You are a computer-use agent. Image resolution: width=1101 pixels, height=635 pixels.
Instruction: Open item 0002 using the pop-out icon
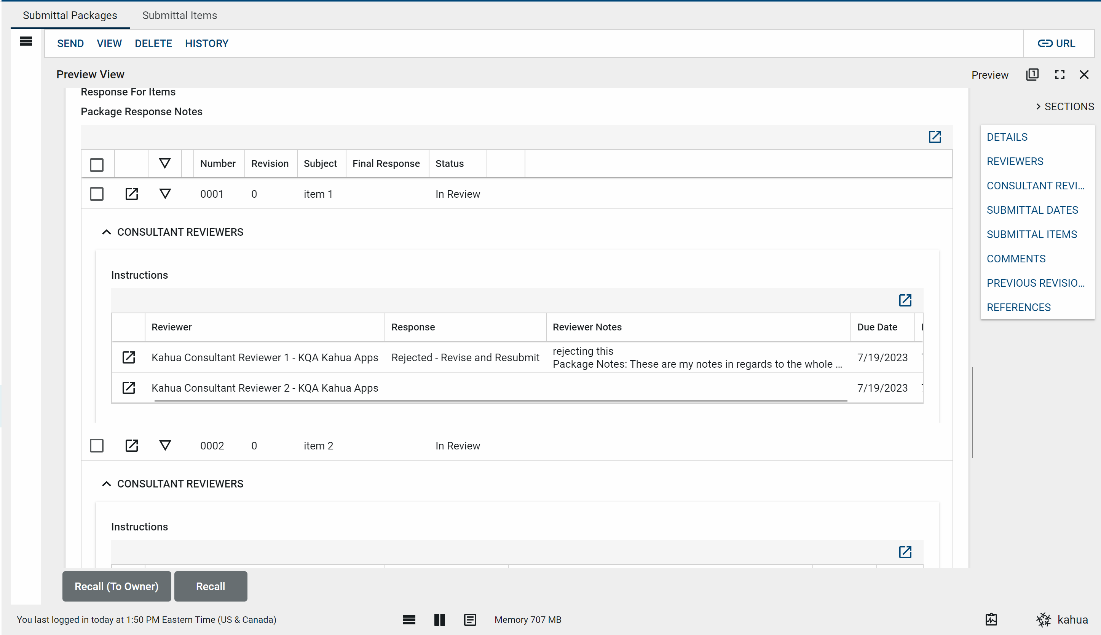(x=131, y=446)
